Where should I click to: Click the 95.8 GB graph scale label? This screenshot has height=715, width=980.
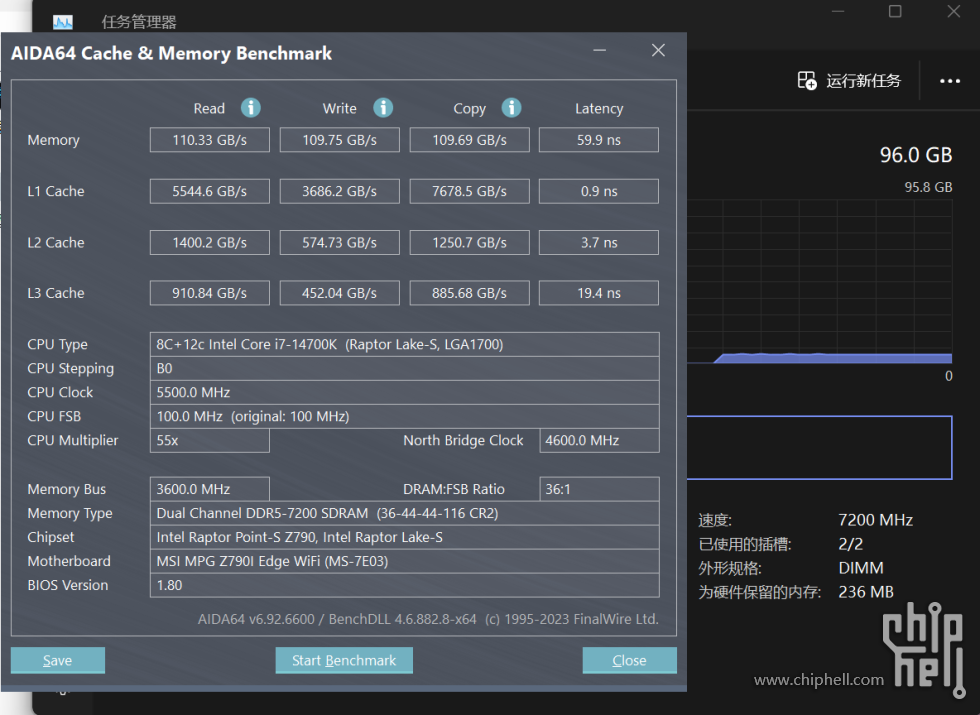tap(928, 187)
